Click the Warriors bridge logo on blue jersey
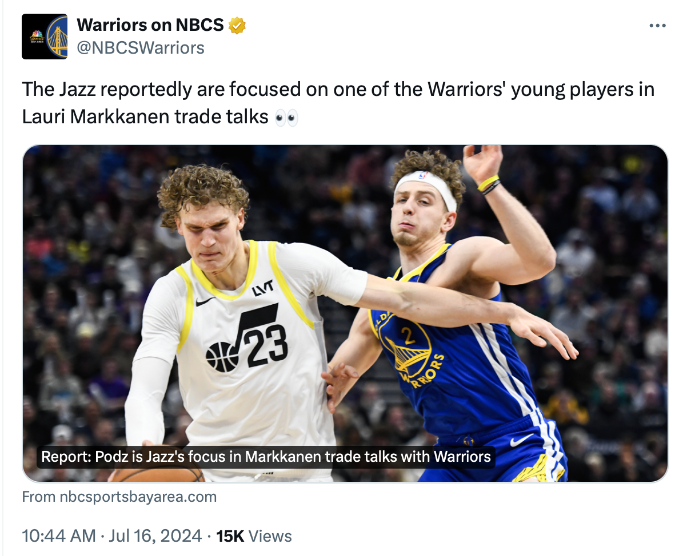The width and height of the screenshot is (687, 556). pos(412,348)
